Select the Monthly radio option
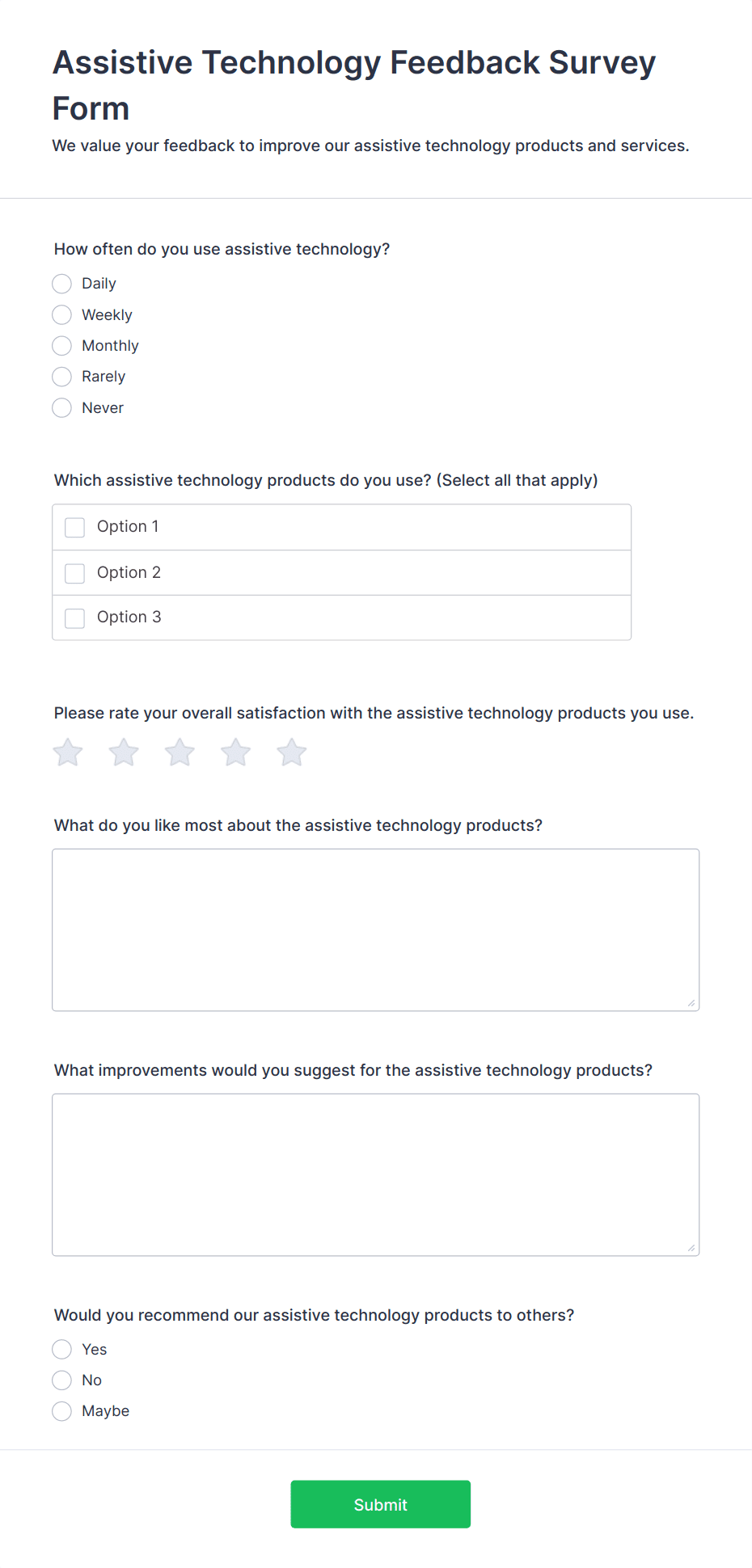Screen dimensions: 752x1568 click(x=62, y=346)
